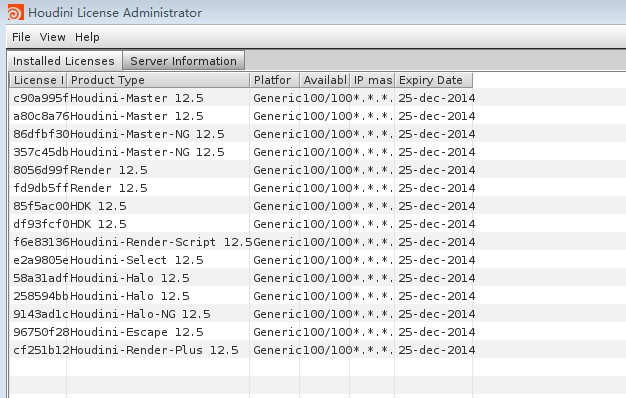Sort by the Expiry Date column header
The height and width of the screenshot is (398, 626).
tap(434, 80)
